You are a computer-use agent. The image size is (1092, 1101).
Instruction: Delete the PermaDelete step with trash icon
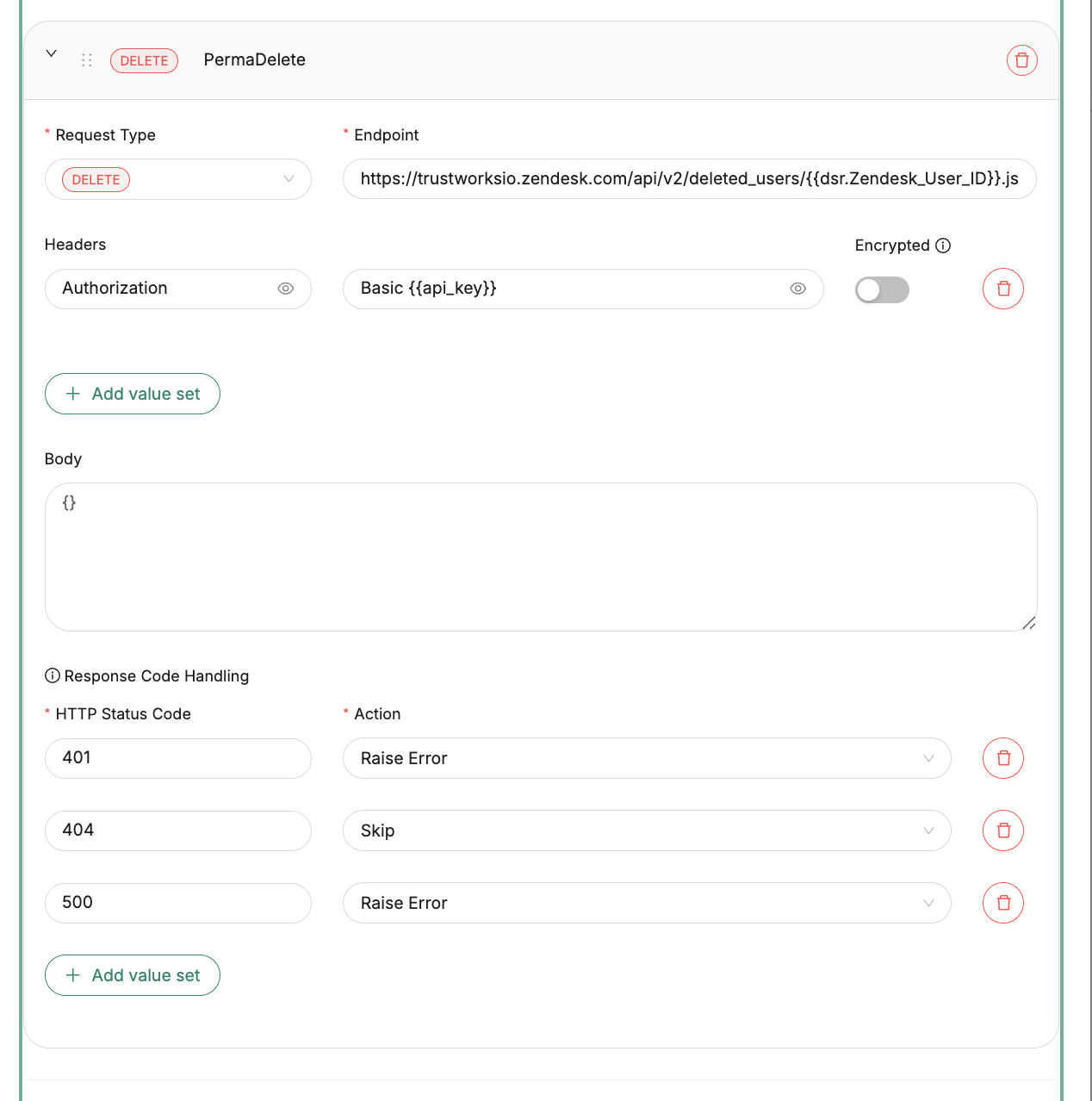(1021, 60)
